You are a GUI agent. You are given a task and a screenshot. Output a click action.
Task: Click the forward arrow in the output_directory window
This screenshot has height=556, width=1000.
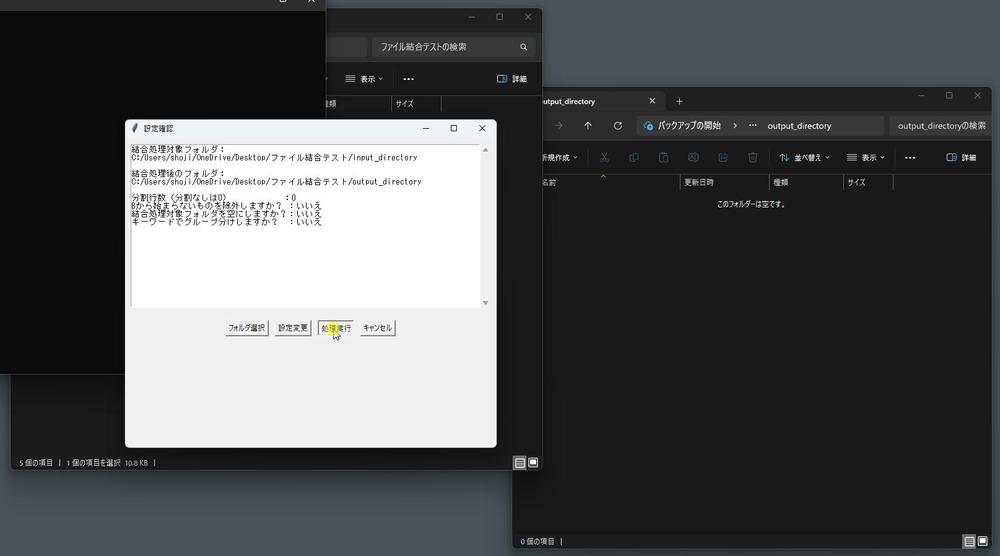pyautogui.click(x=558, y=126)
